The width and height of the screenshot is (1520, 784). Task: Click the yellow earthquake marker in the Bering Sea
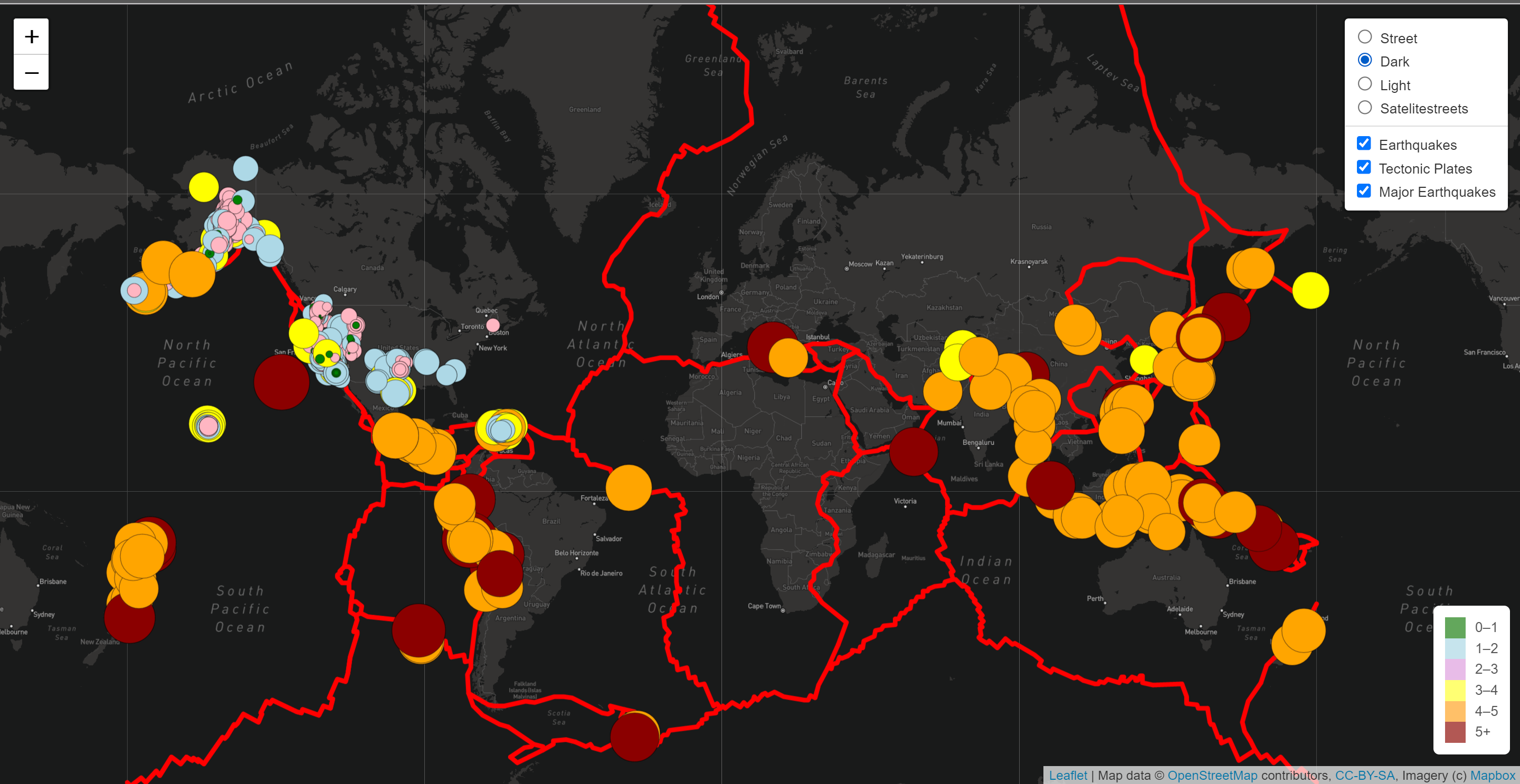coord(1311,292)
